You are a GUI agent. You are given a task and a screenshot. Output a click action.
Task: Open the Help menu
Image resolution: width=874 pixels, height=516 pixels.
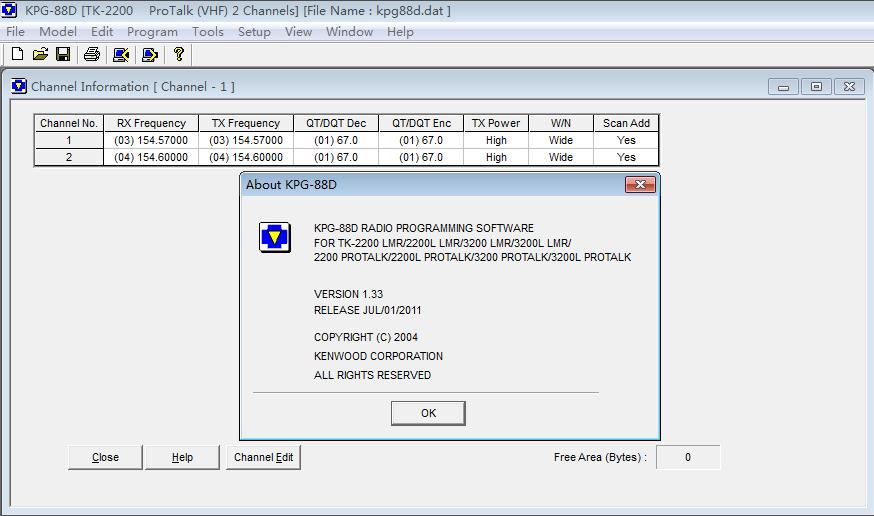point(400,32)
